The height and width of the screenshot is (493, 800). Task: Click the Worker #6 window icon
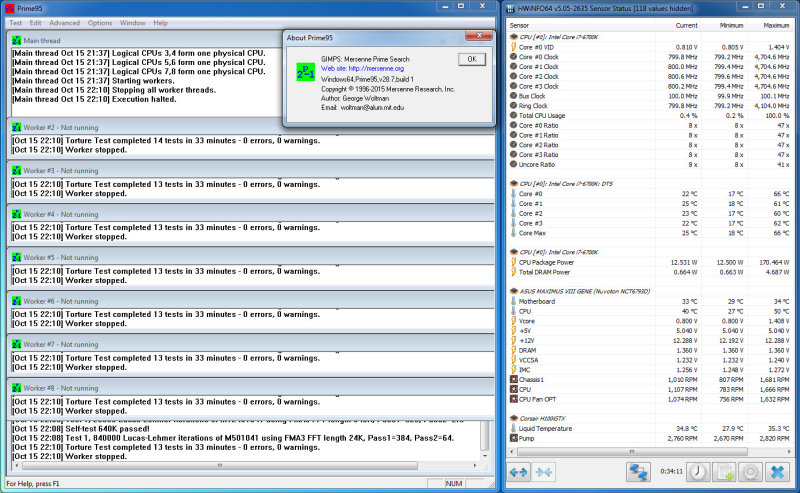point(16,301)
